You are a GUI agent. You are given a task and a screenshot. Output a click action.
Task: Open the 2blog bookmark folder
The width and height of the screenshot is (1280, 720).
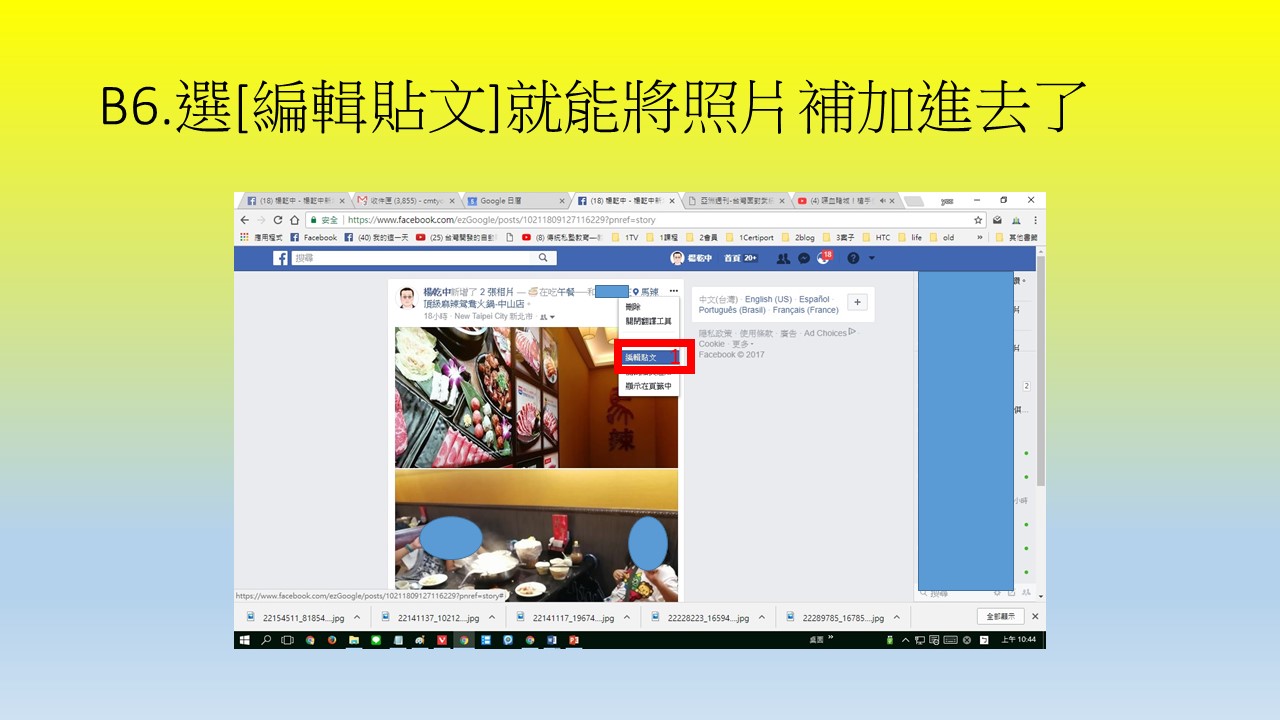tap(799, 238)
